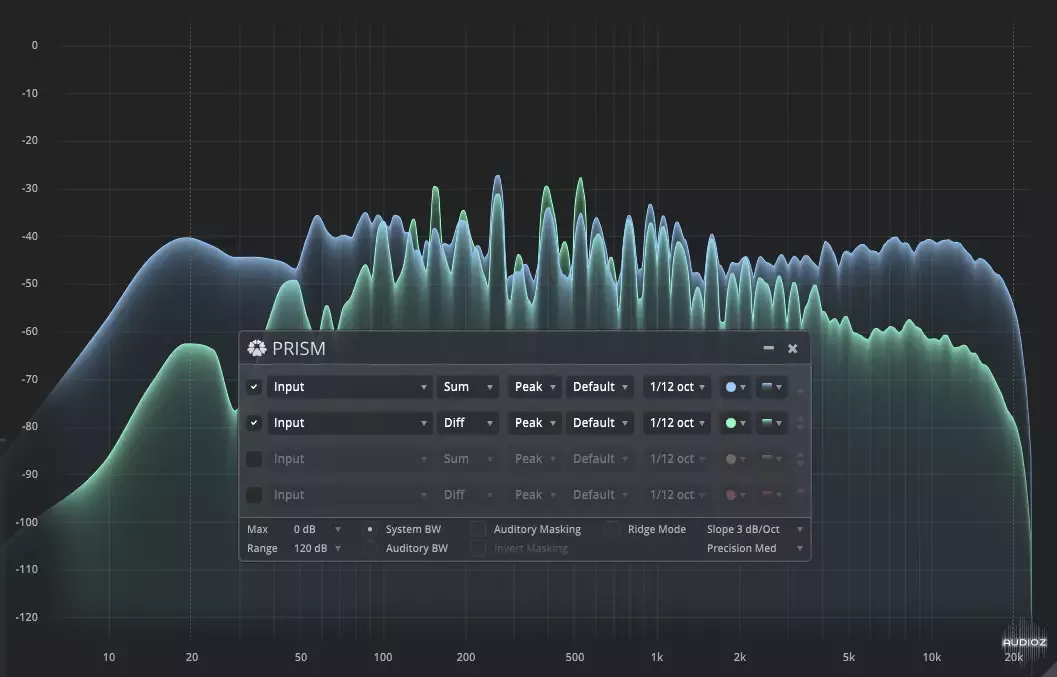1057x677 pixels.
Task: Open the Sum channel mode dropdown
Action: coord(466,387)
